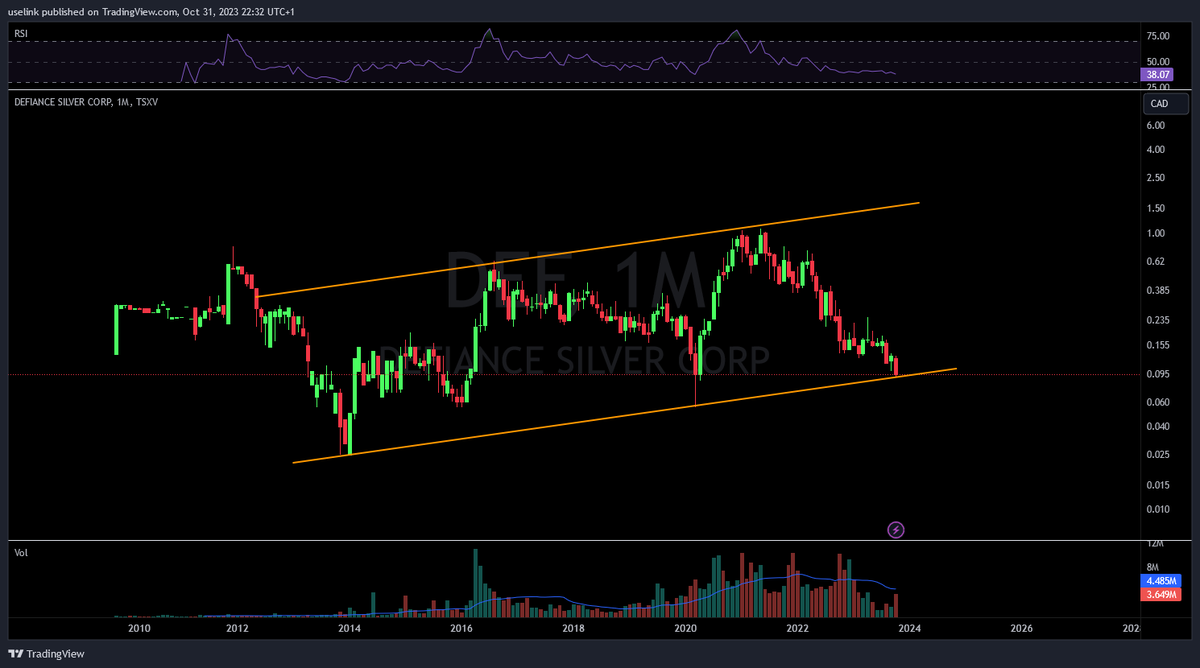Click the 2016 label on time axis
This screenshot has width=1200, height=668.
click(x=461, y=629)
